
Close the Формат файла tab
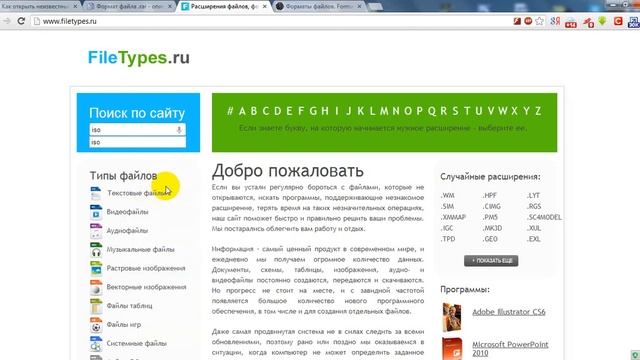click(x=170, y=7)
